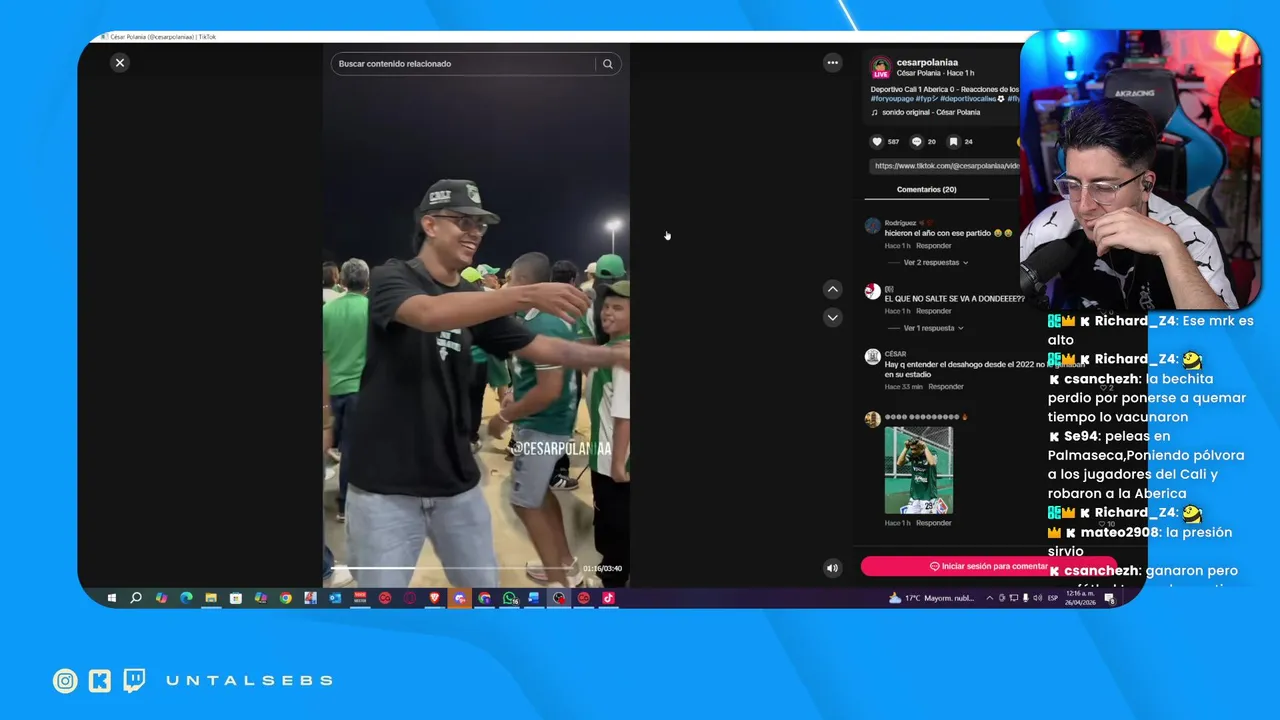Reply to 'EL QUE NO SALTE SE VA A DONDEEEE' comment

(934, 311)
